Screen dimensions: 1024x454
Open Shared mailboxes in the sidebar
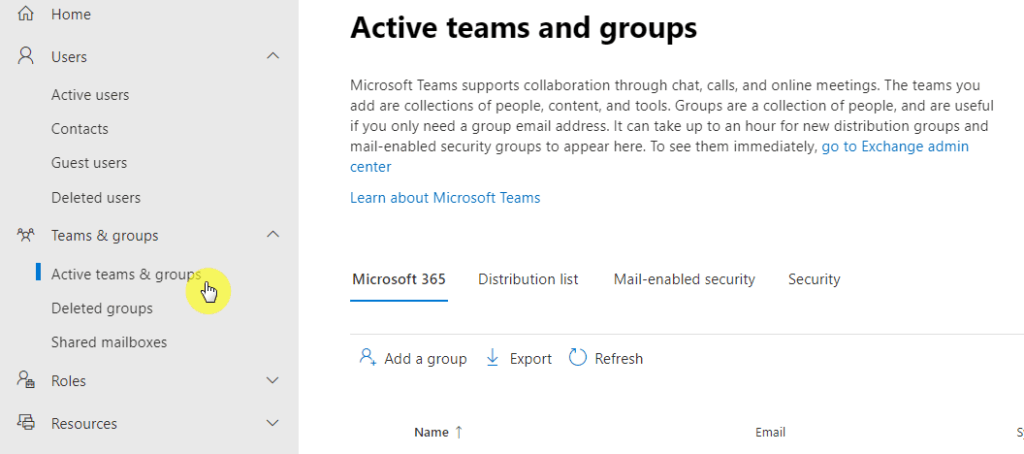coord(109,342)
